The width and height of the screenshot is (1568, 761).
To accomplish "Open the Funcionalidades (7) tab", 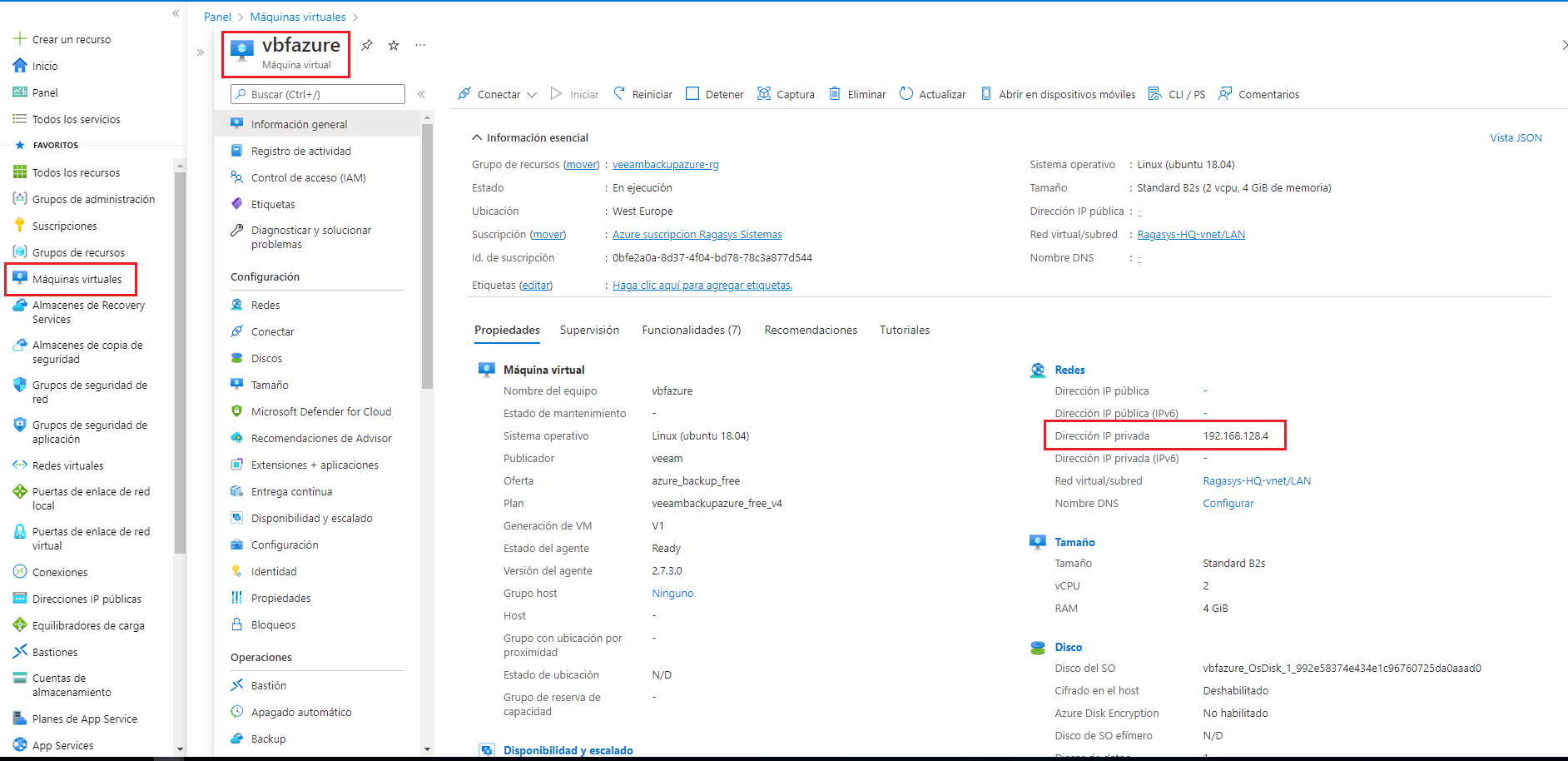I will point(692,330).
